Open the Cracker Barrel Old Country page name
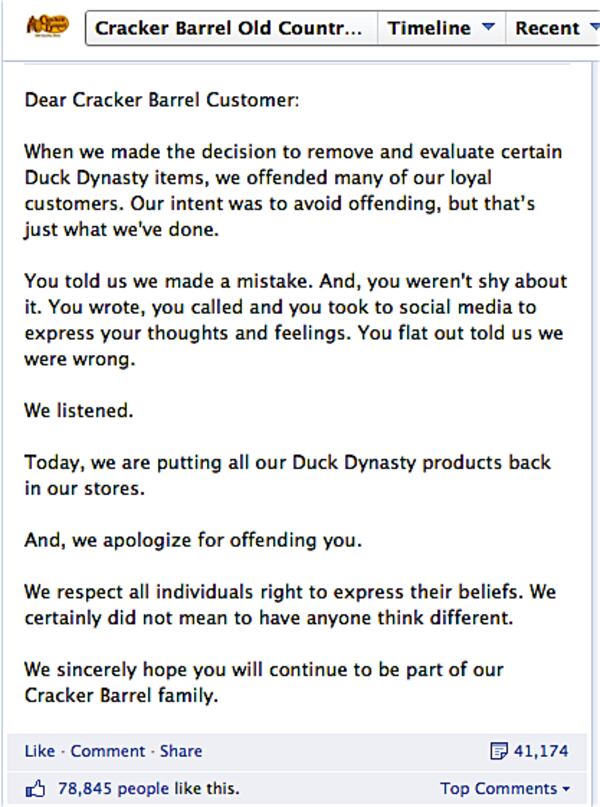 point(229,28)
